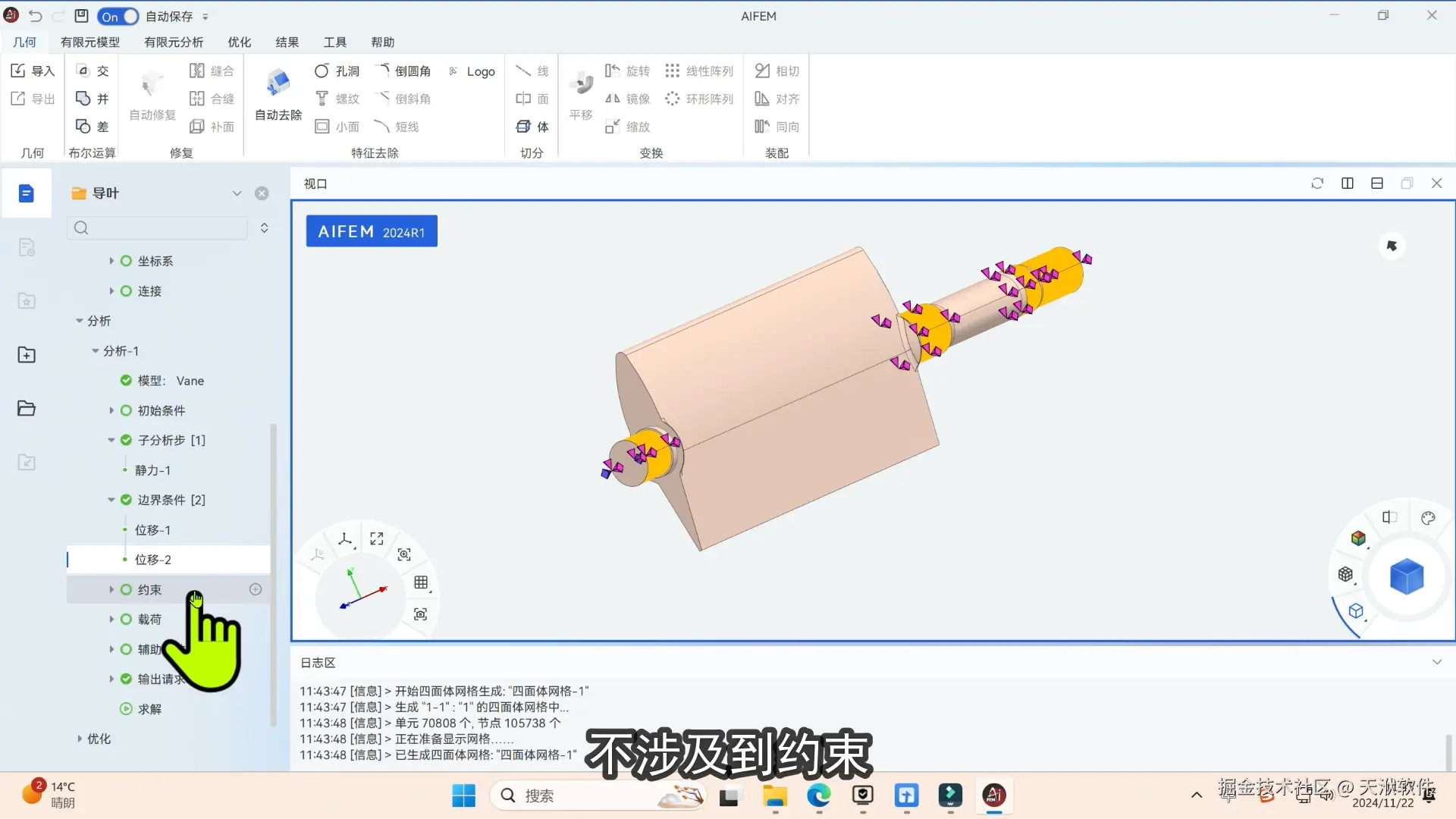
Task: Toggle split viewport vertically icon
Action: [x=1348, y=184]
